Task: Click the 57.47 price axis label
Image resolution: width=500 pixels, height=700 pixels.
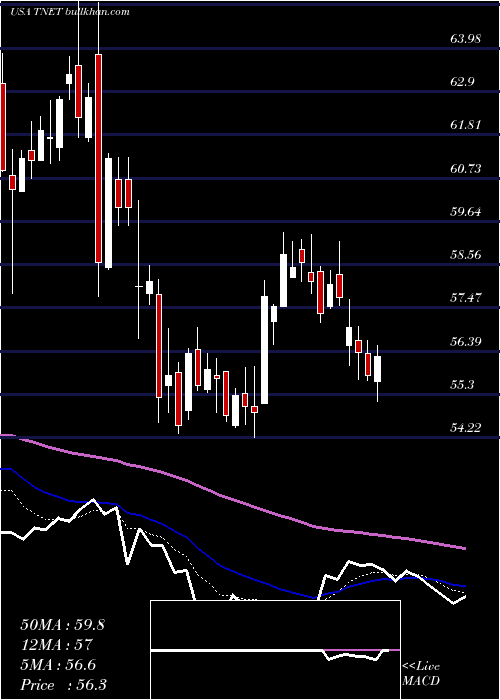Action: (x=466, y=298)
